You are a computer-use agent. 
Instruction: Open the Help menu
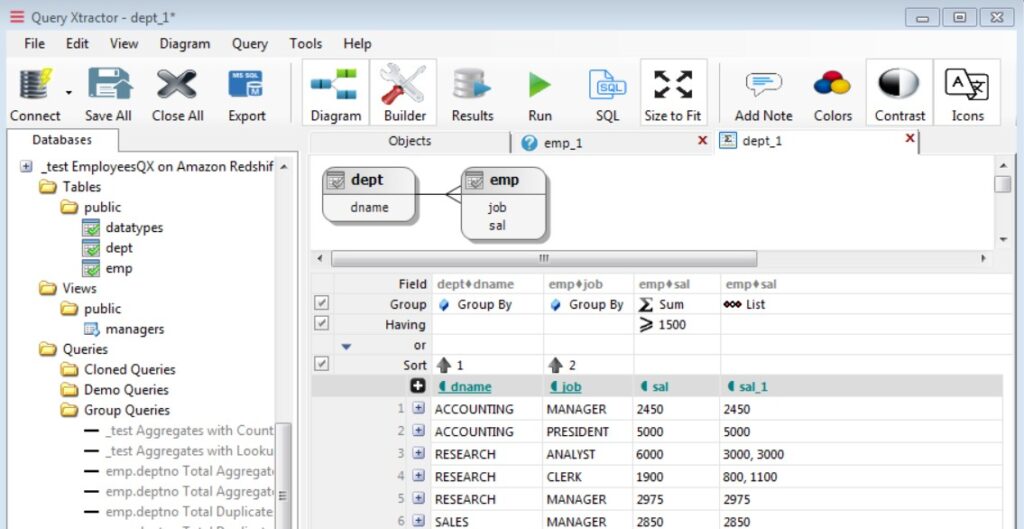click(357, 44)
